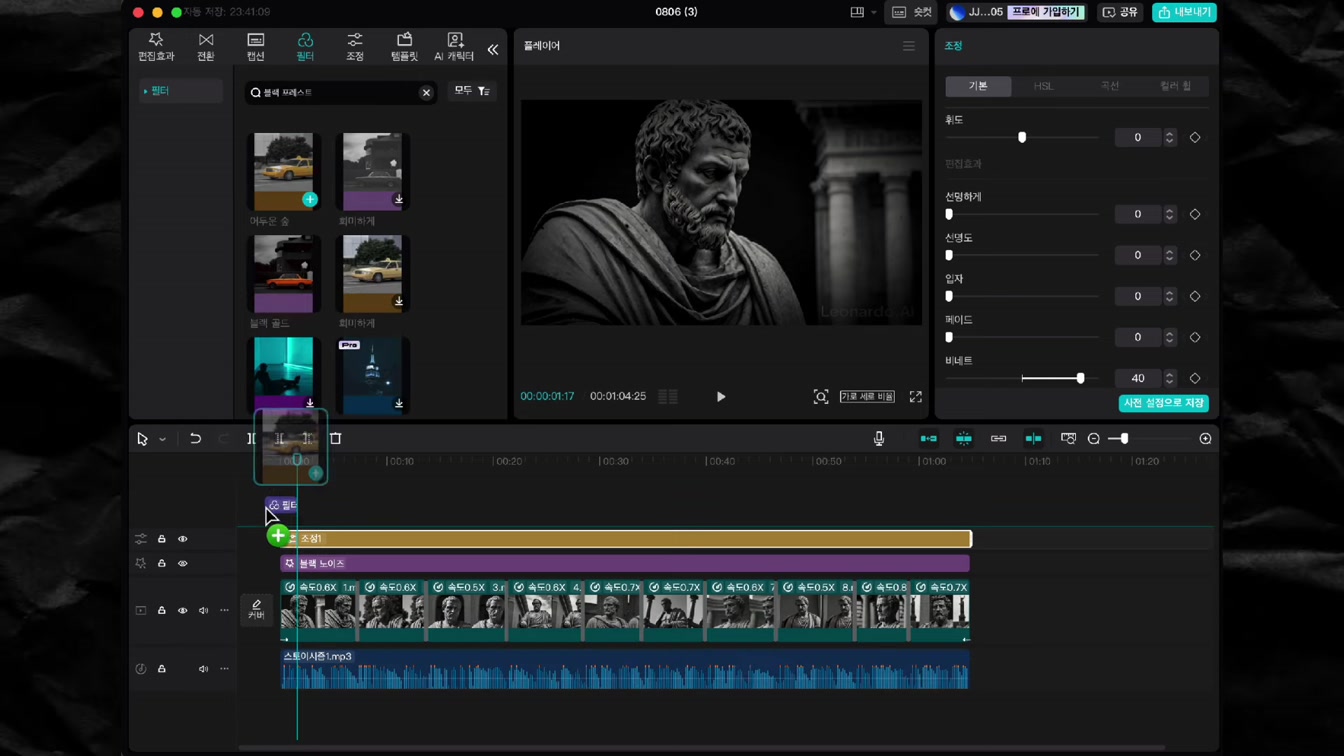Open the 모두 filter sort dropdown

point(472,92)
